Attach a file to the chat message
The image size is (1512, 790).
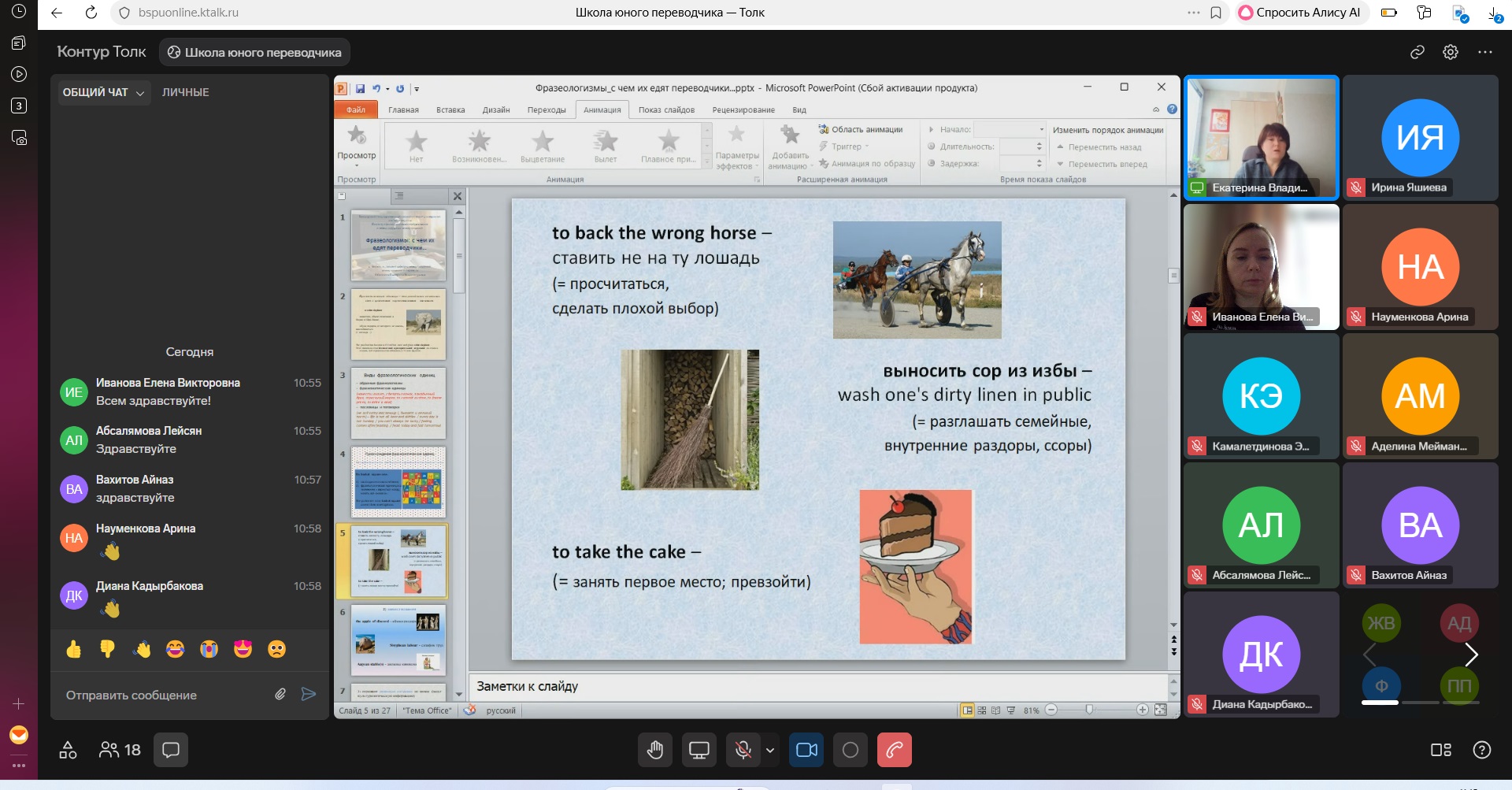[x=280, y=694]
